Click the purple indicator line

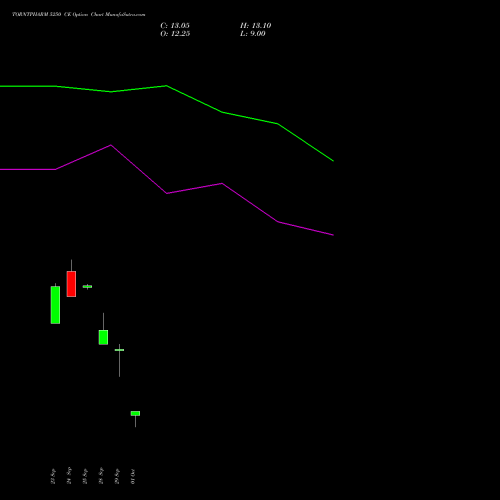(x=167, y=193)
